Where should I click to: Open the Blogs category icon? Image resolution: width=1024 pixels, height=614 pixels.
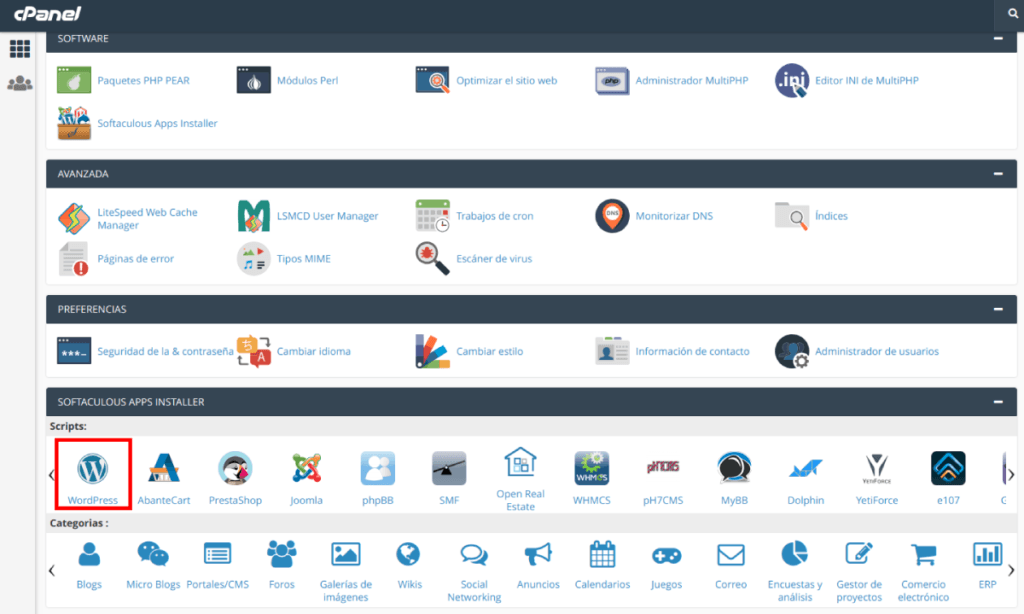(x=89, y=554)
